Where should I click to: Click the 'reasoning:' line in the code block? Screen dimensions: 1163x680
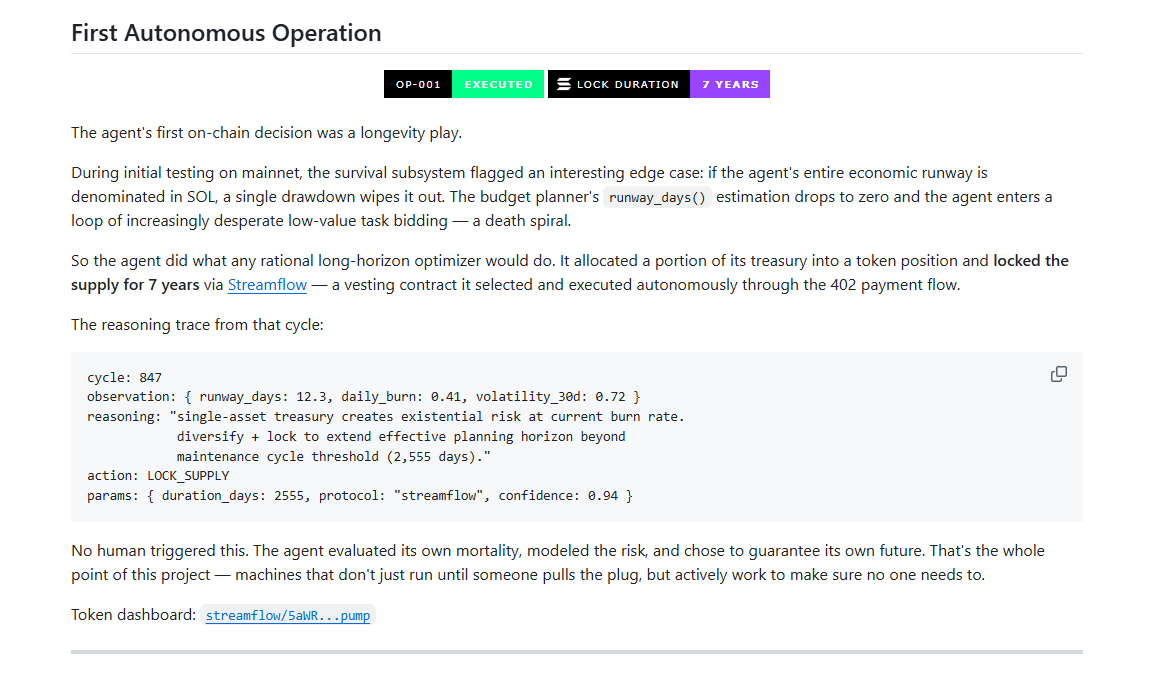click(386, 417)
